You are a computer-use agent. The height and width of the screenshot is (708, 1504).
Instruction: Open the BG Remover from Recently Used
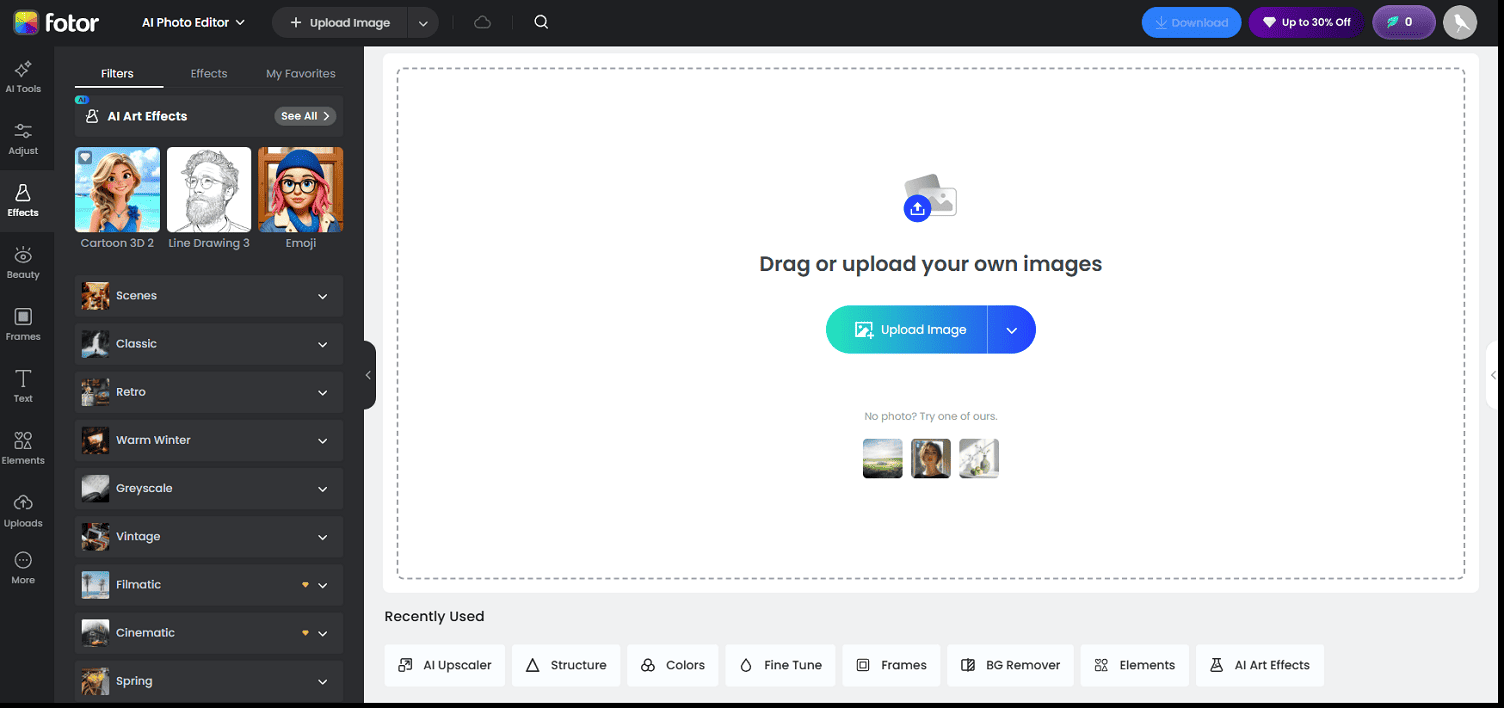[x=1010, y=665]
